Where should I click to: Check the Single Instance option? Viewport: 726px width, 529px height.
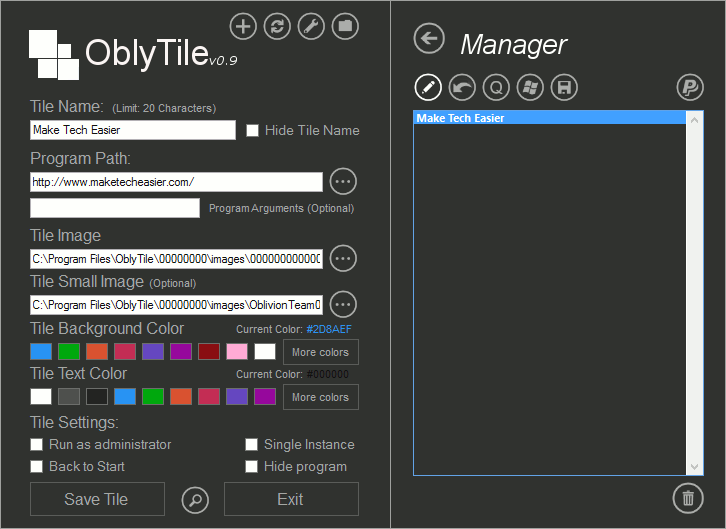click(x=251, y=445)
